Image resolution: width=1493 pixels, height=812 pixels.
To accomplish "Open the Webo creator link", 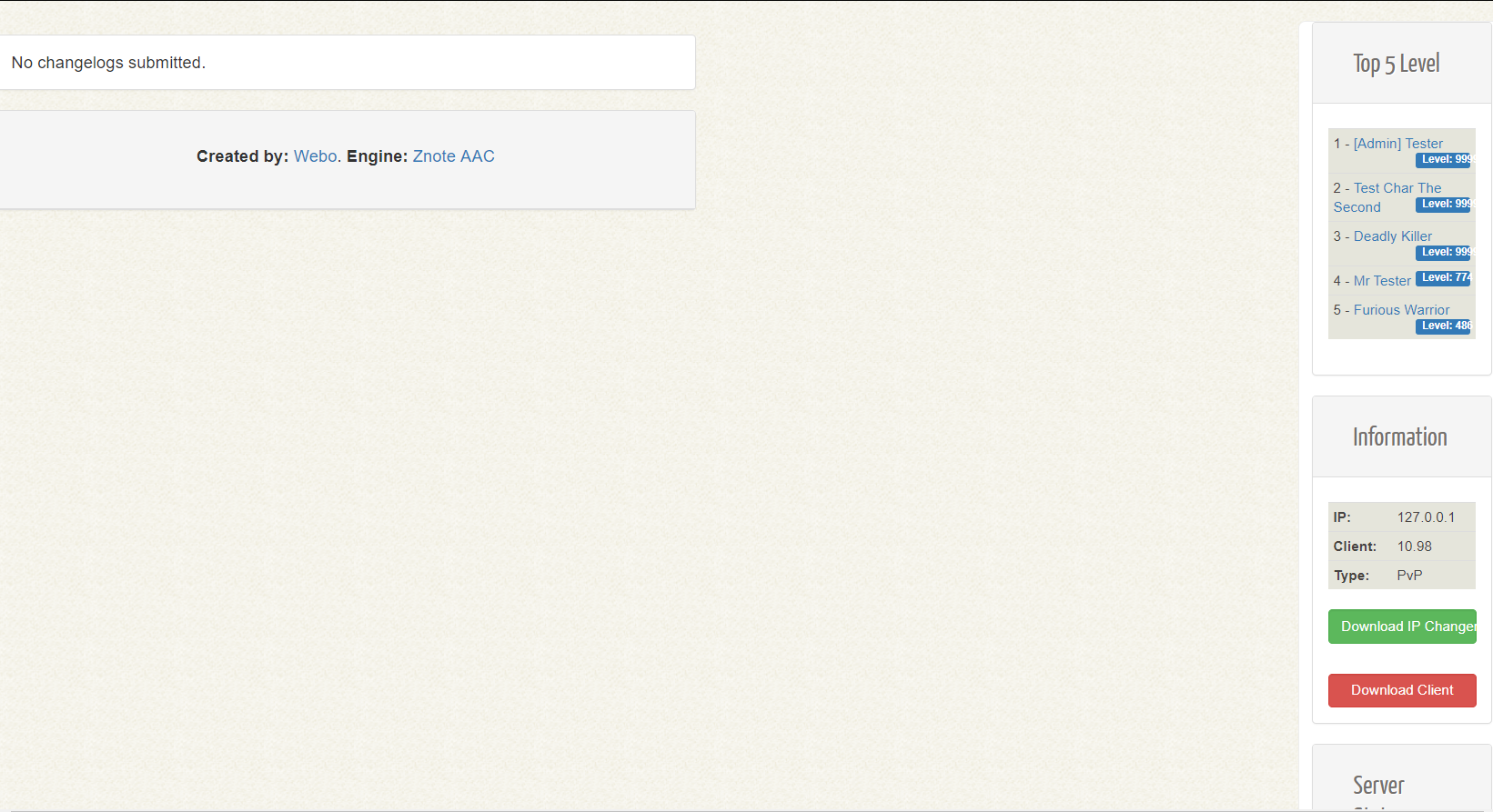I will (x=315, y=156).
